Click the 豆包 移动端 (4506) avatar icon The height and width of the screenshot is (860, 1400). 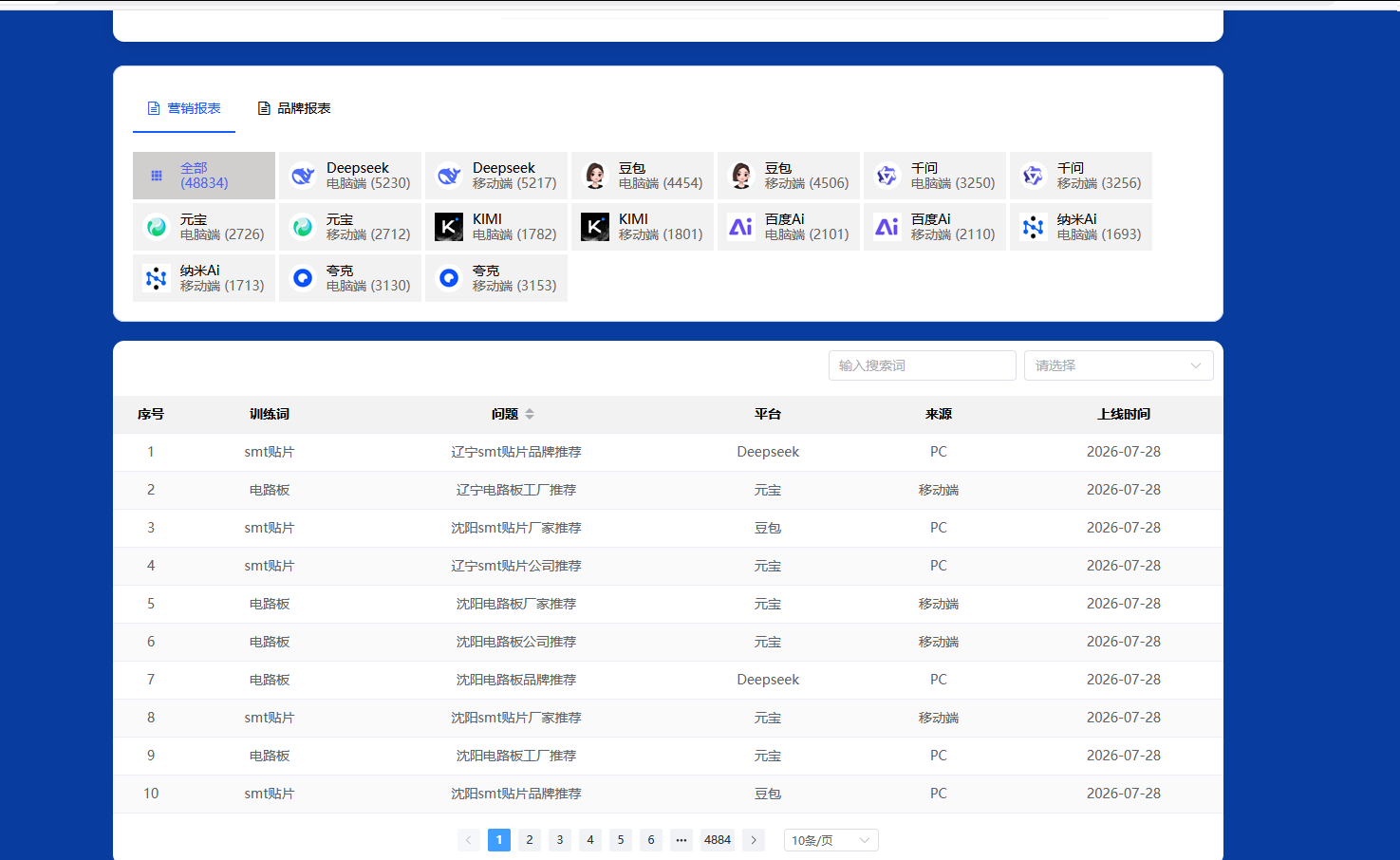pyautogui.click(x=741, y=176)
